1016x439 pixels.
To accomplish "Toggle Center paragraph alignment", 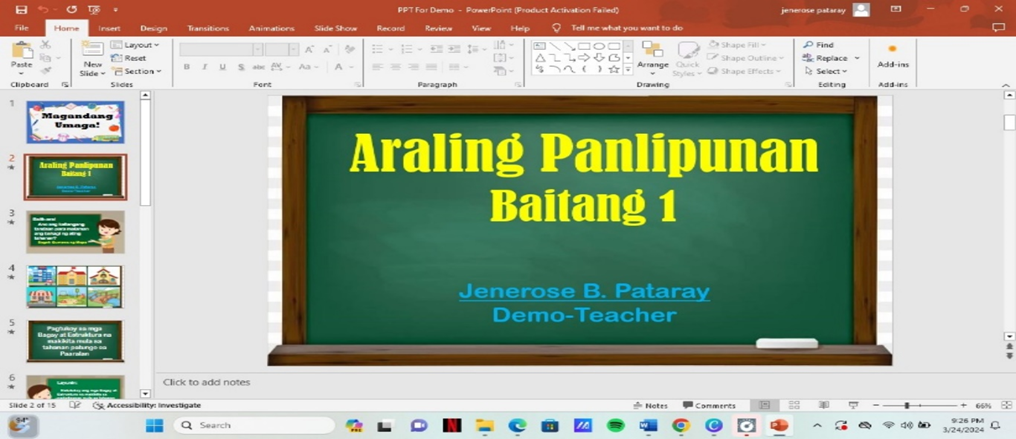I will click(x=395, y=67).
